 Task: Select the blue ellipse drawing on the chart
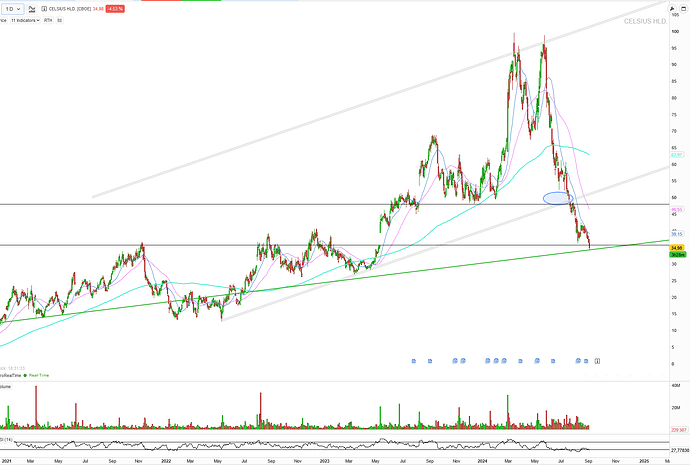pos(558,198)
